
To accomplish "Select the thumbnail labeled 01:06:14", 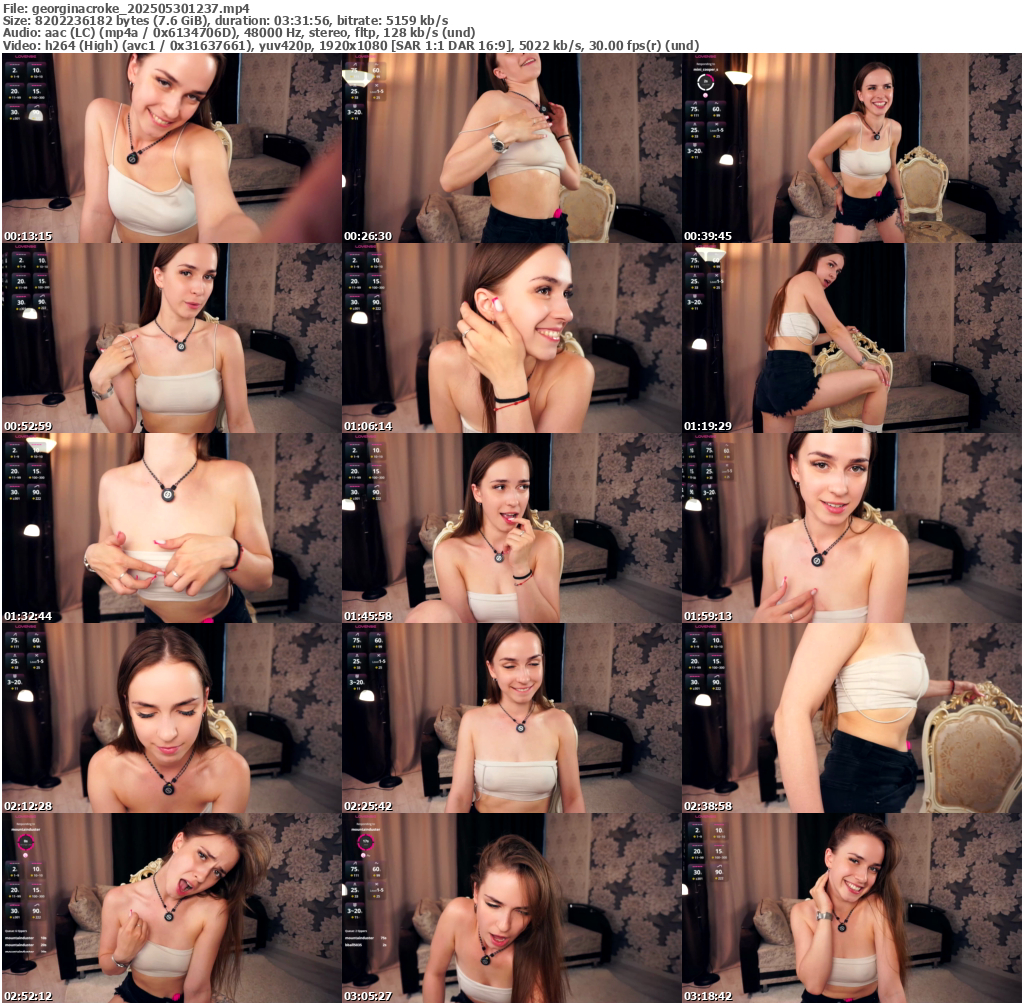I will (x=511, y=338).
